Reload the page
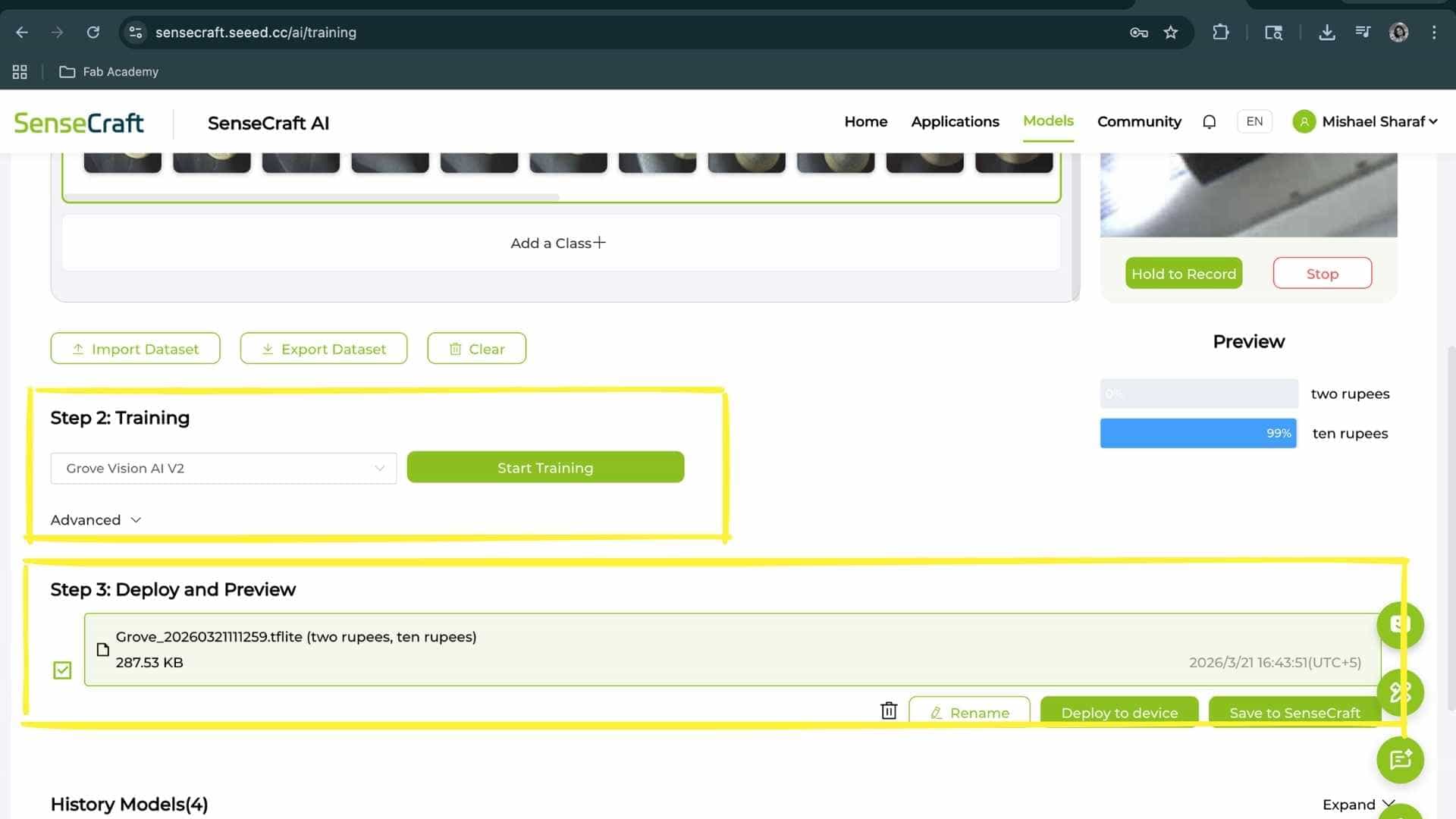This screenshot has height=819, width=1456. click(x=93, y=33)
